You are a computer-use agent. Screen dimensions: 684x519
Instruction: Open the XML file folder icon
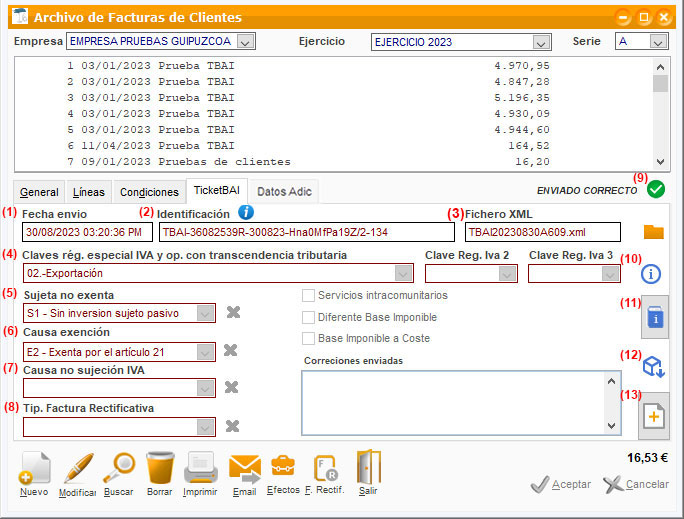click(x=653, y=232)
